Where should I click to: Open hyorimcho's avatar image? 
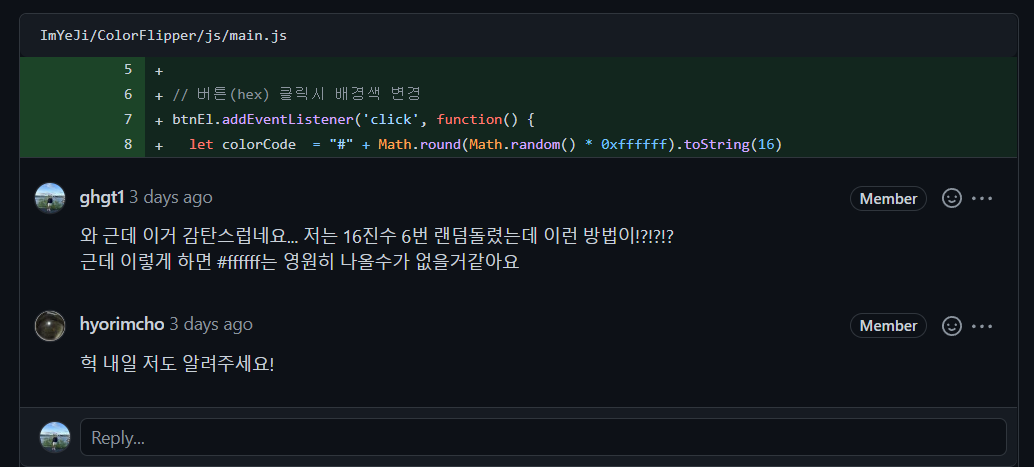49,326
